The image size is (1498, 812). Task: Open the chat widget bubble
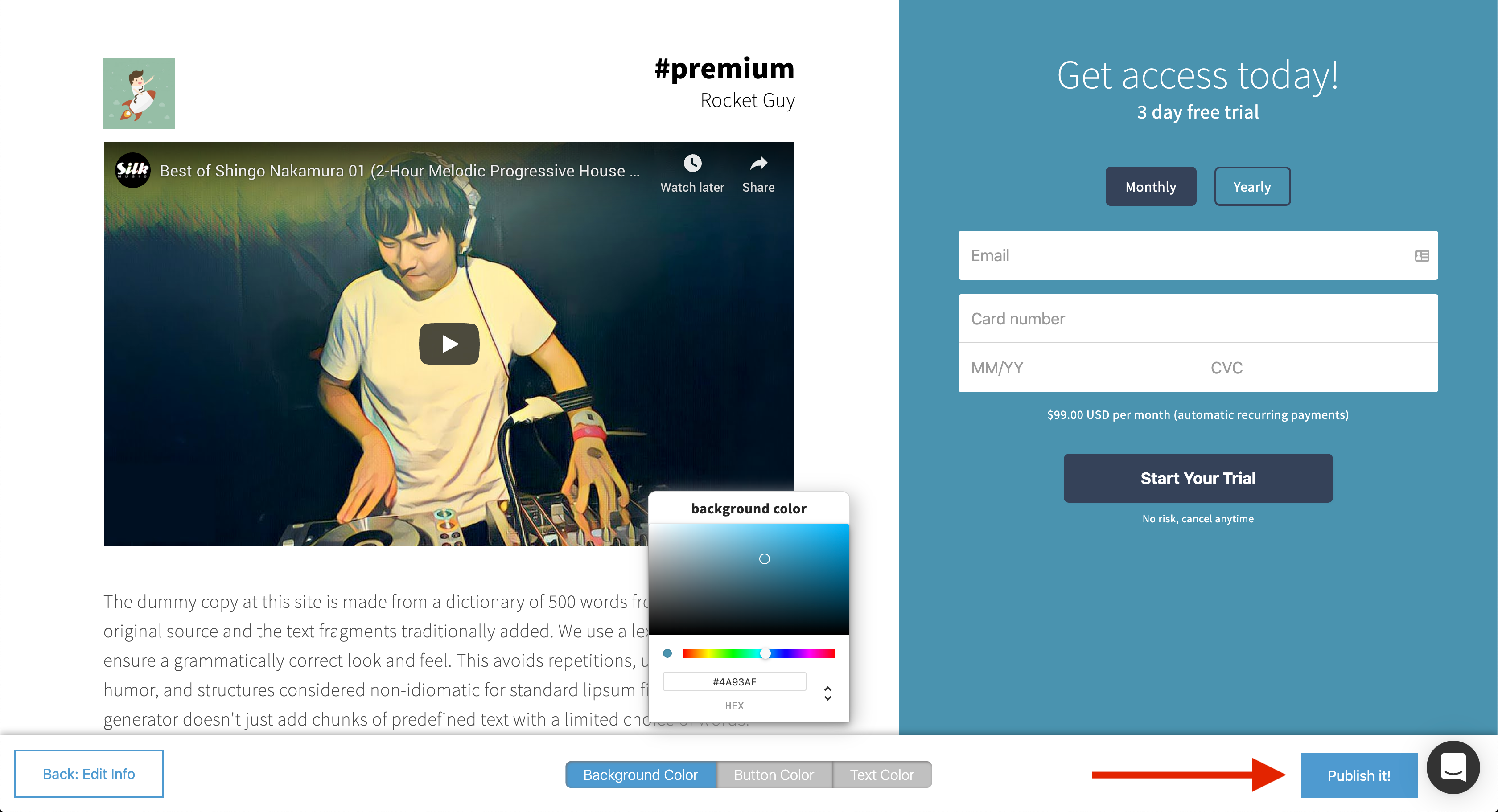[1453, 767]
